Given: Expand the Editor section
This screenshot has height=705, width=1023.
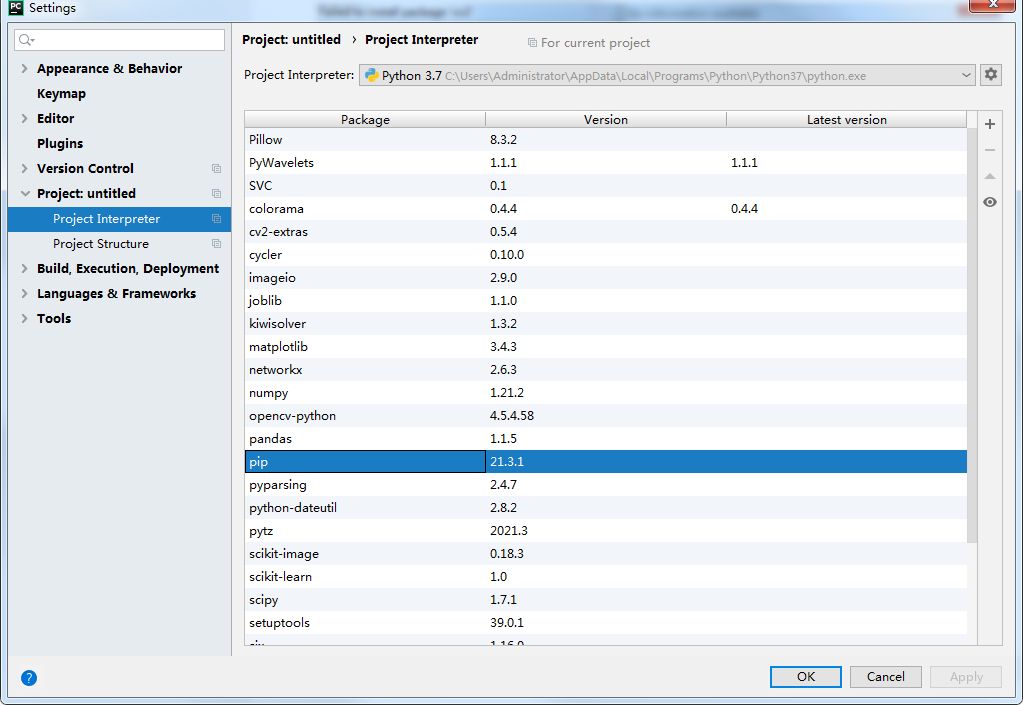Looking at the screenshot, I should [24, 119].
